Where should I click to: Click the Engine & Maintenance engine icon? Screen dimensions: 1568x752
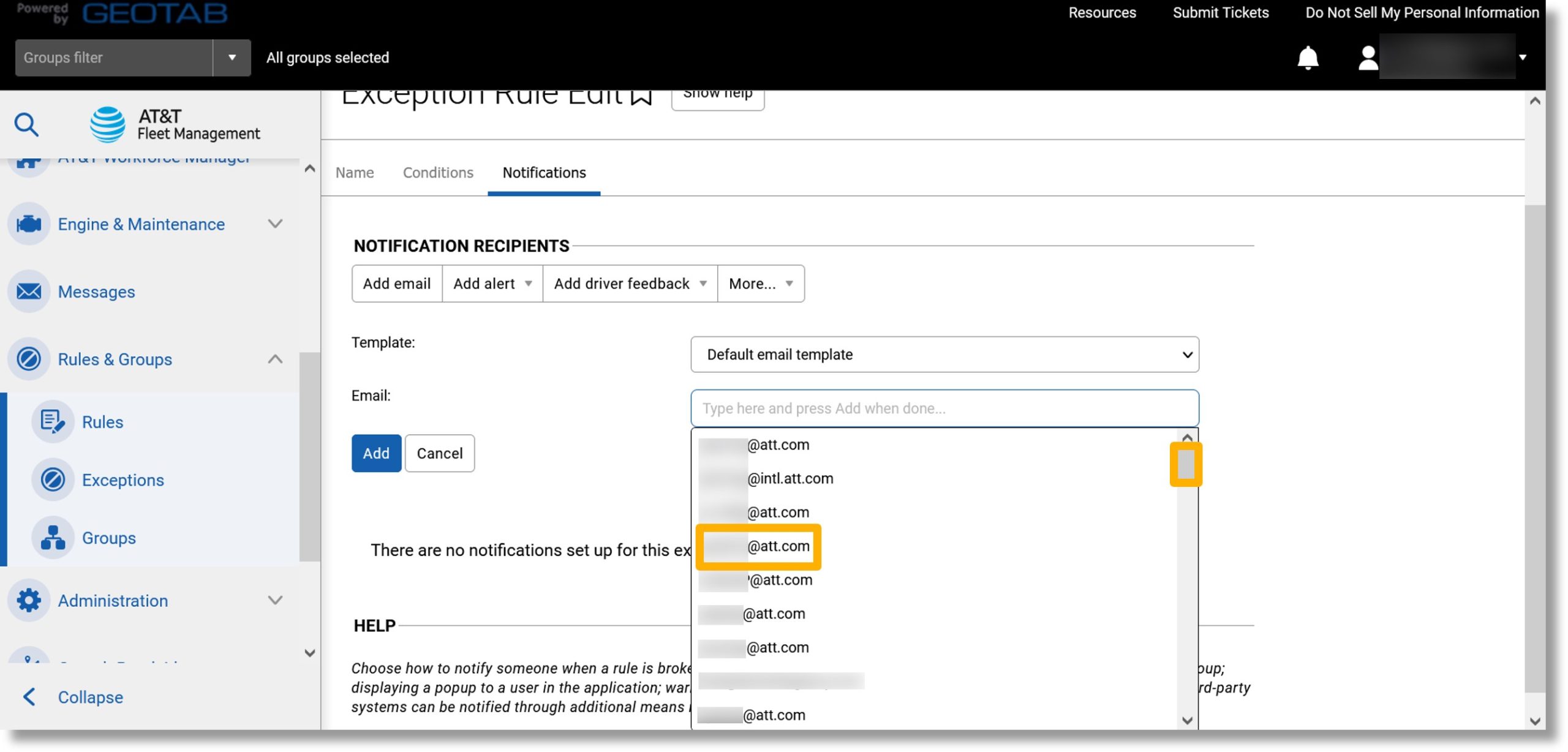tap(29, 224)
